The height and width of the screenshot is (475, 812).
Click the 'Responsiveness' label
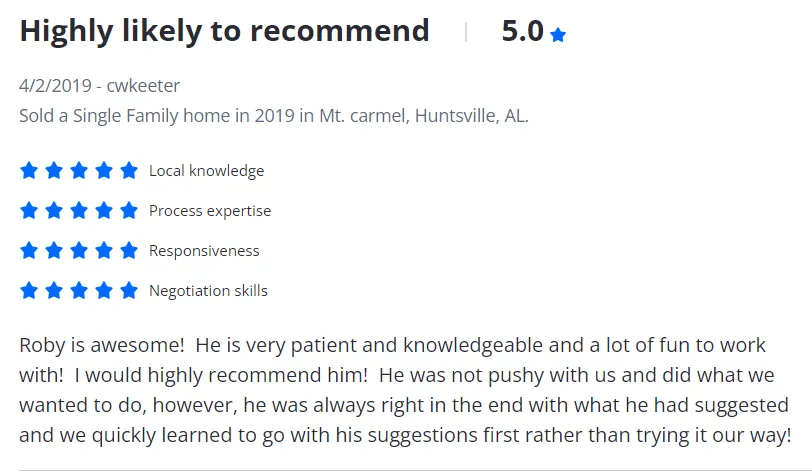(204, 251)
